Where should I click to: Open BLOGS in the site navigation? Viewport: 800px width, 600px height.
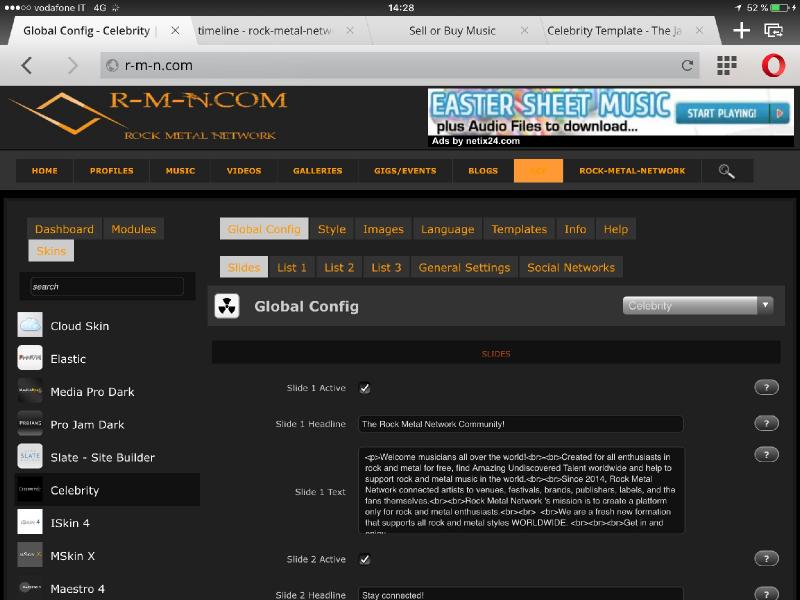point(483,171)
